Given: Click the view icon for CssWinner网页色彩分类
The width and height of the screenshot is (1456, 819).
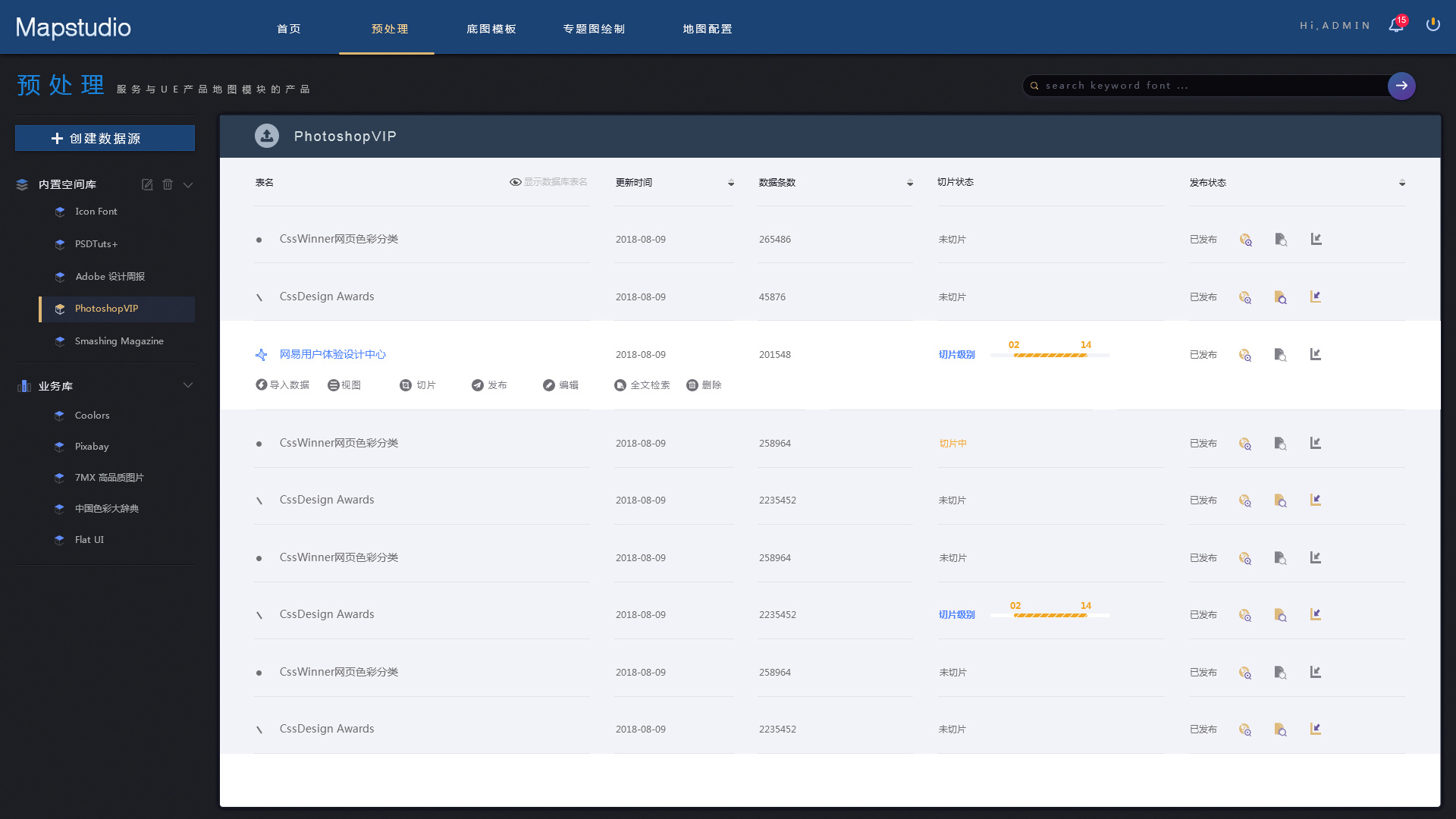Looking at the screenshot, I should (x=1247, y=240).
